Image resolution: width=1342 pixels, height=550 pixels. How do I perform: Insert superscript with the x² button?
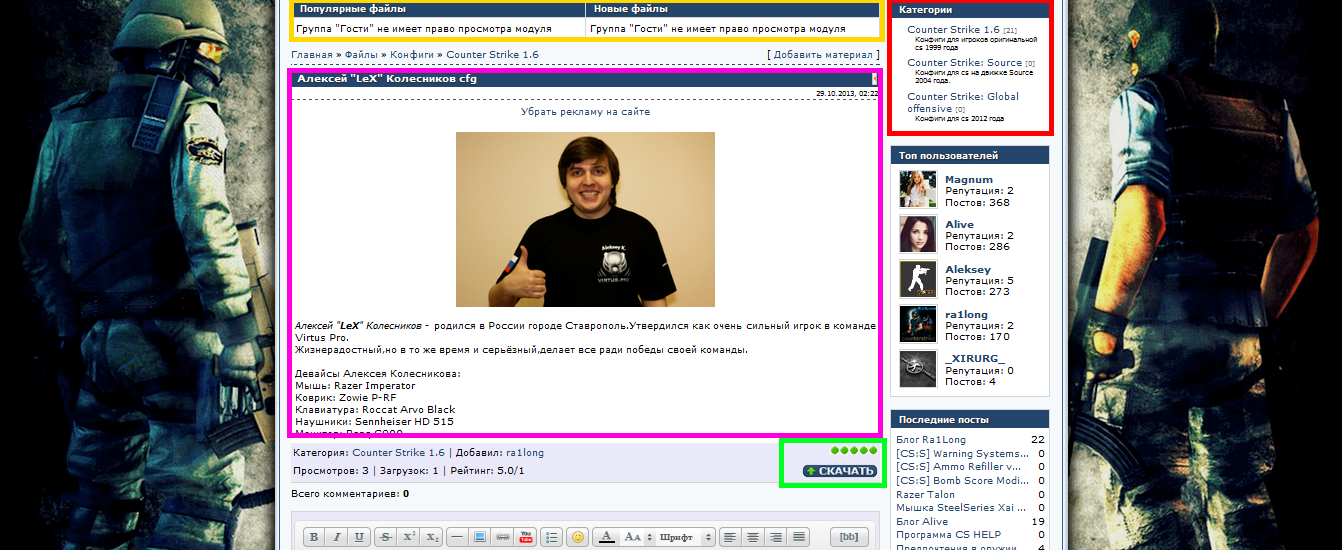click(410, 537)
